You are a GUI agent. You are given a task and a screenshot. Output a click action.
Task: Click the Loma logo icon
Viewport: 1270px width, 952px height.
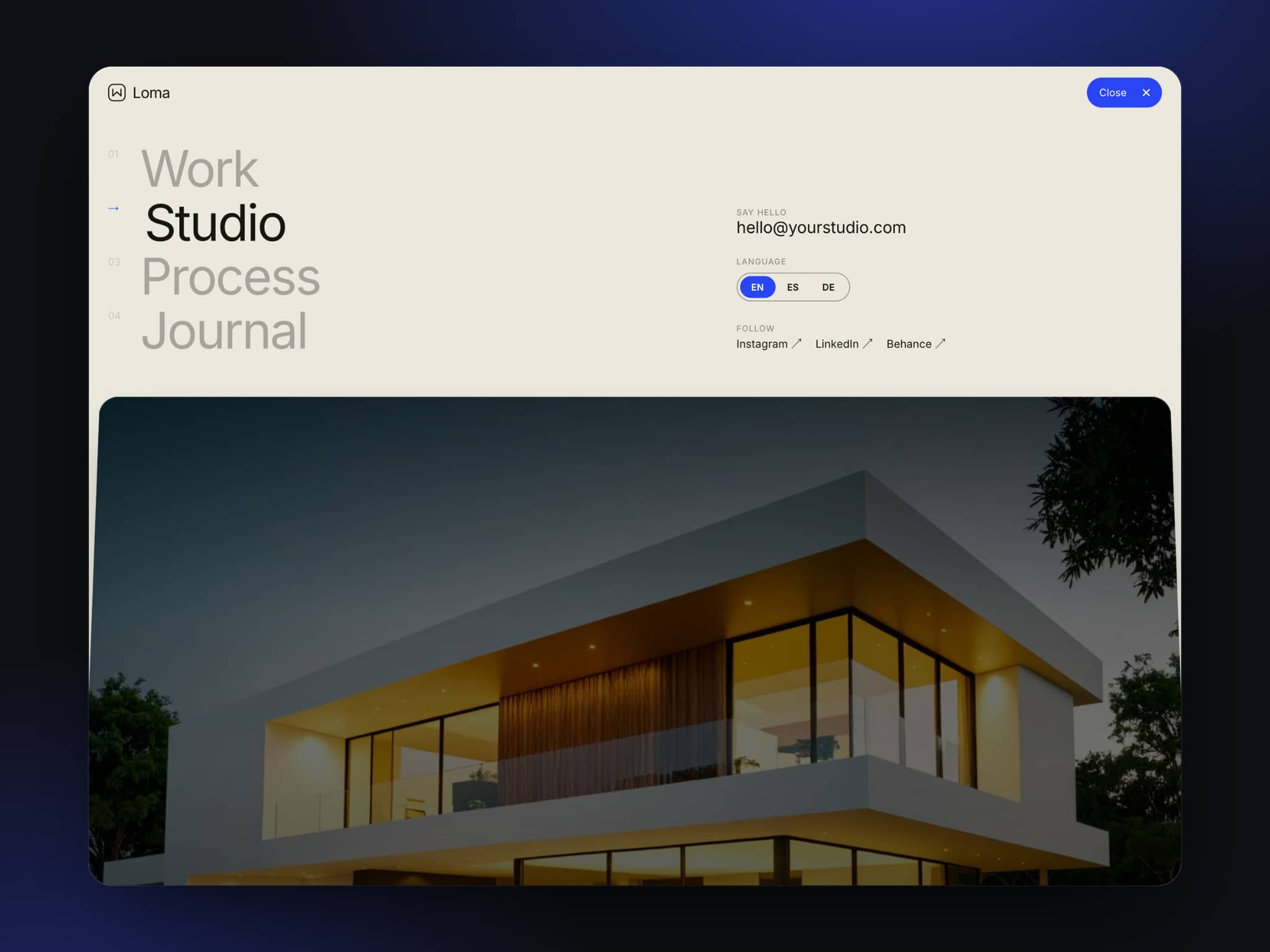point(117,92)
